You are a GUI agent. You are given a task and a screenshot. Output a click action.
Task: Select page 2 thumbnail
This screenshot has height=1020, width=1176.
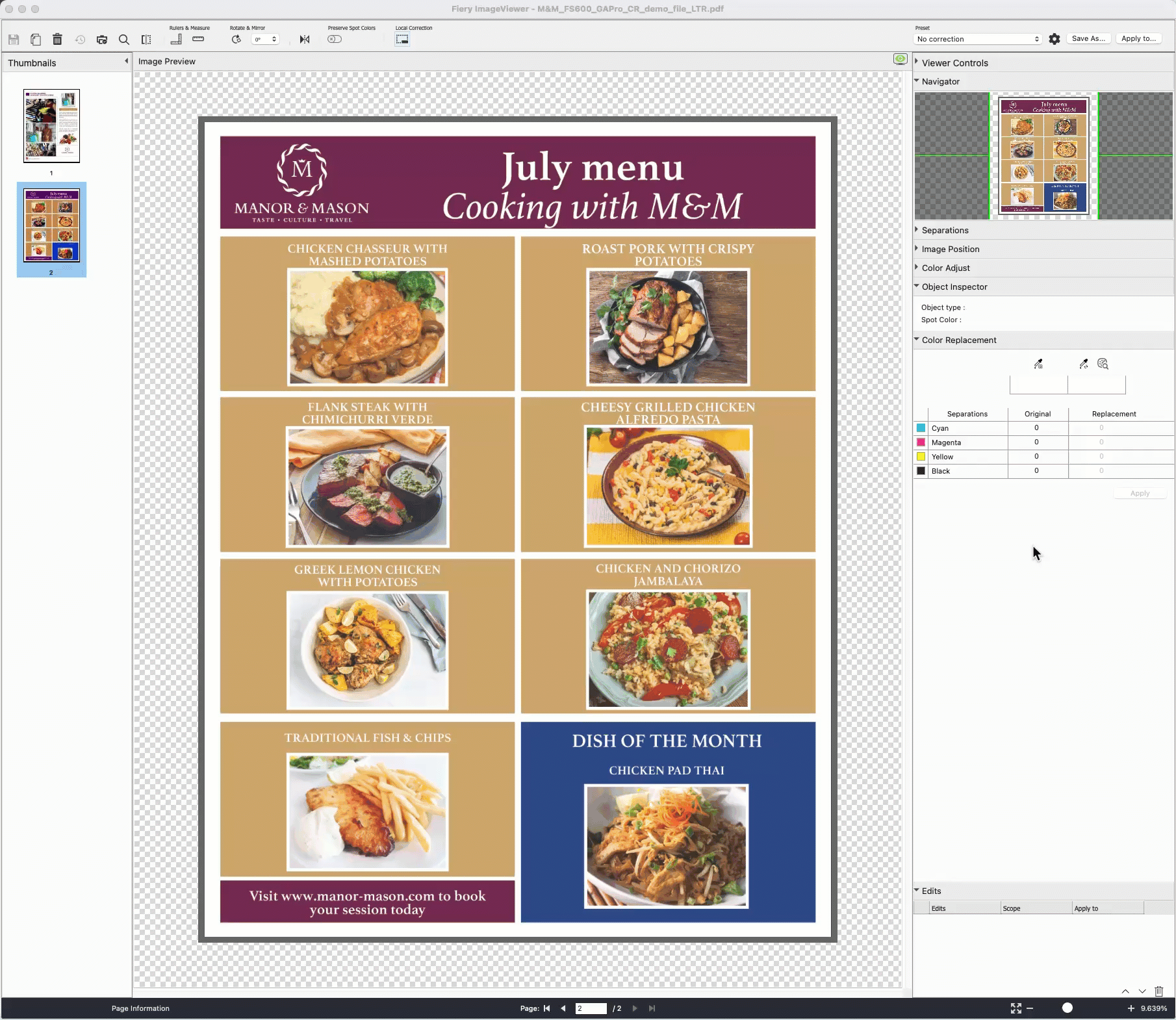pos(51,225)
